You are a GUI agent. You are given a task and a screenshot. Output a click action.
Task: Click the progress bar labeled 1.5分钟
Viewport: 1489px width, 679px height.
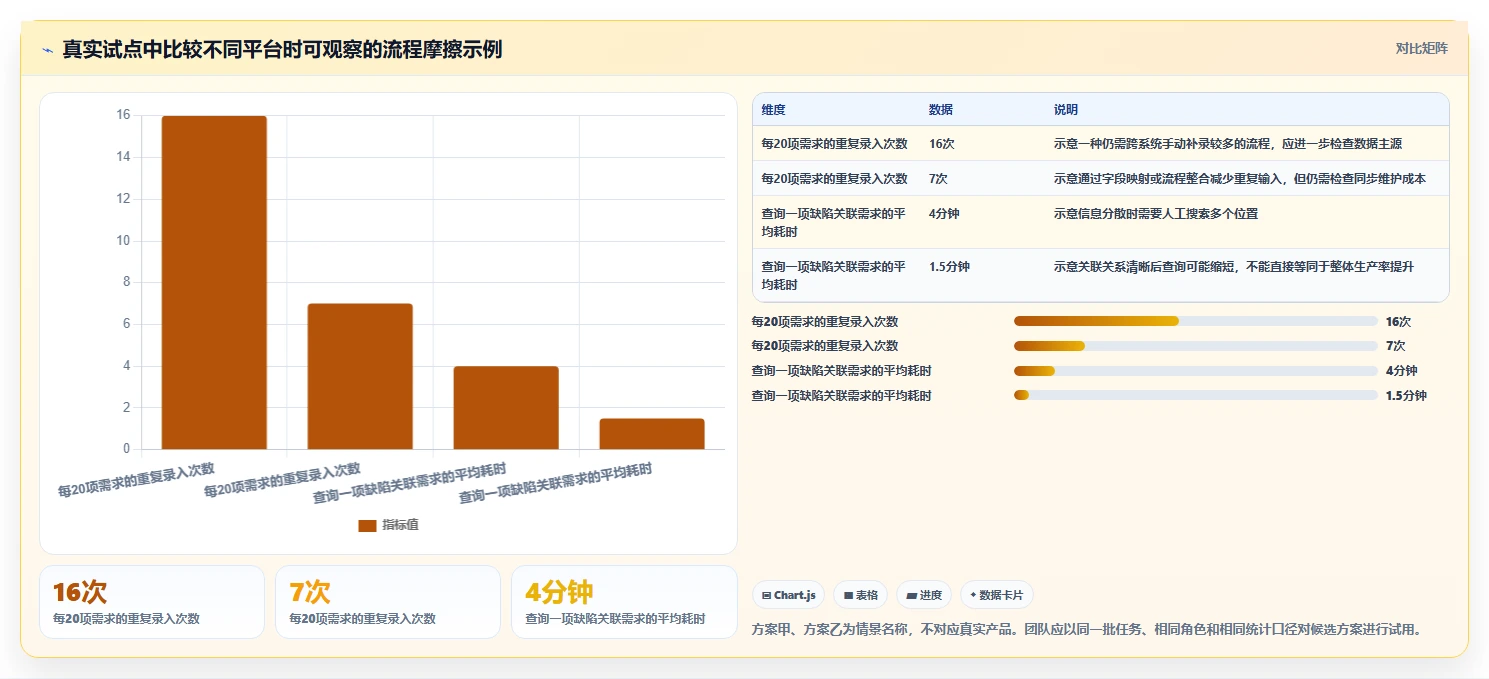tap(1195, 396)
